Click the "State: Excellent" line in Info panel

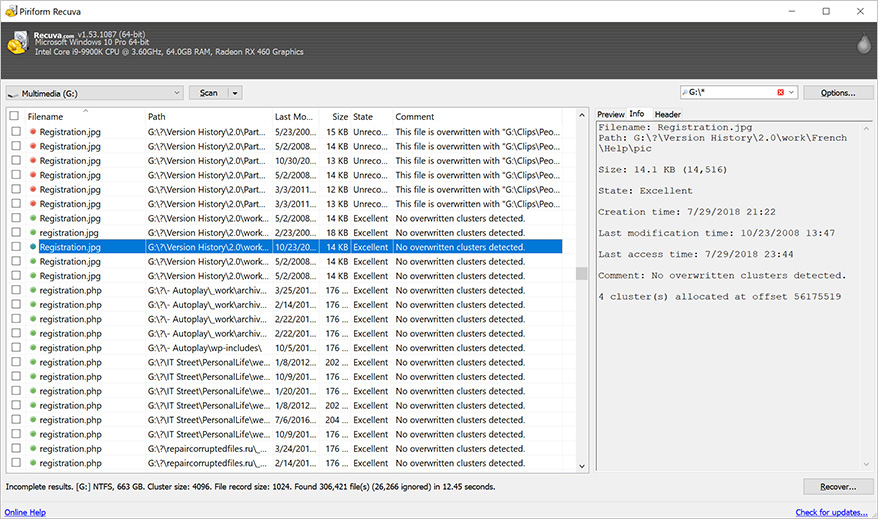point(645,191)
